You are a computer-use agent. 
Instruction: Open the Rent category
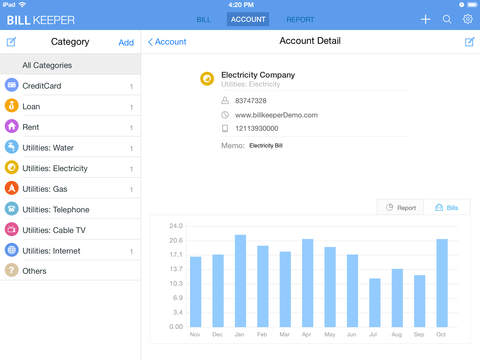pos(70,127)
